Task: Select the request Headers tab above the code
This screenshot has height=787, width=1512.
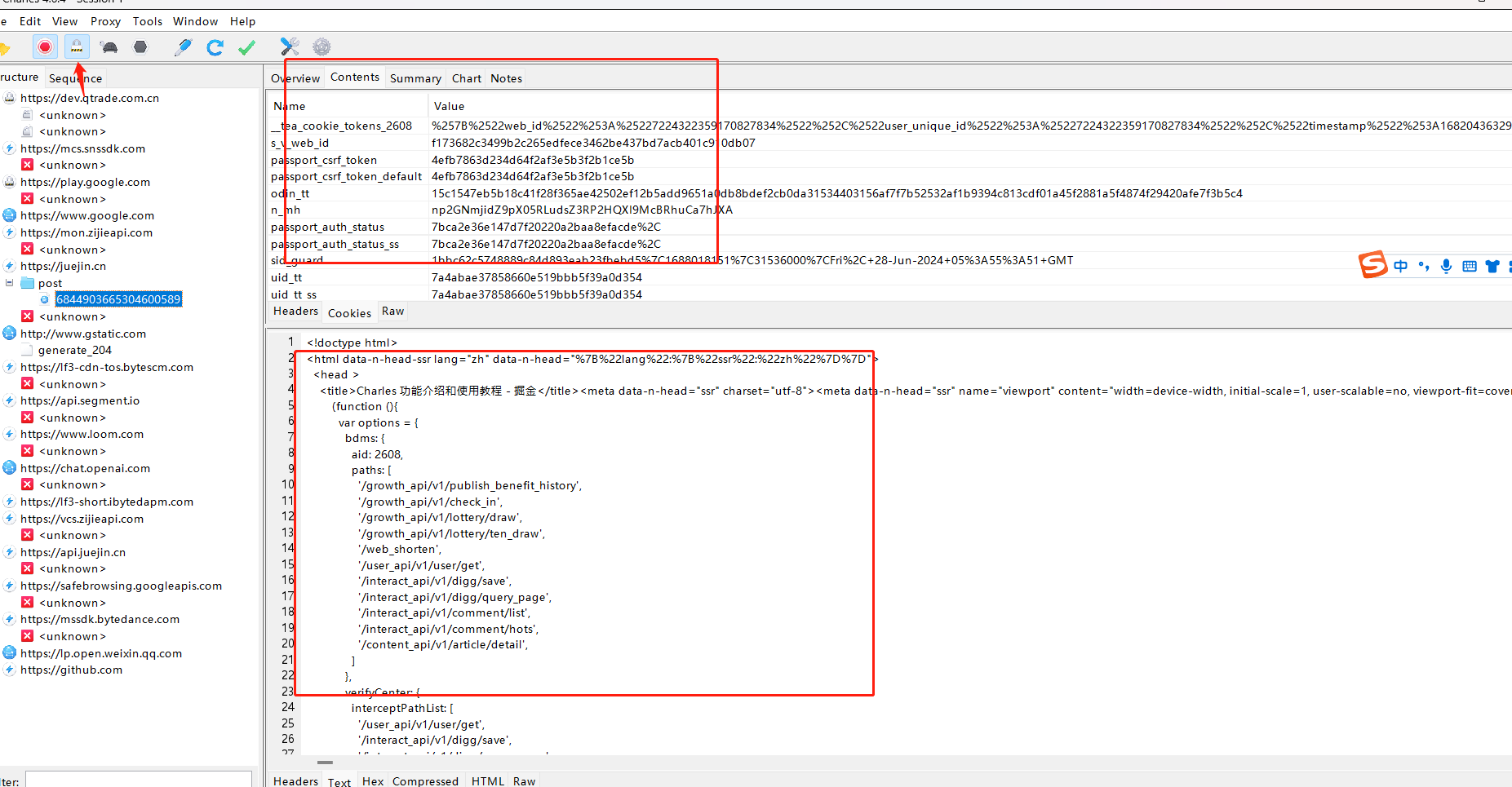Action: 295,312
